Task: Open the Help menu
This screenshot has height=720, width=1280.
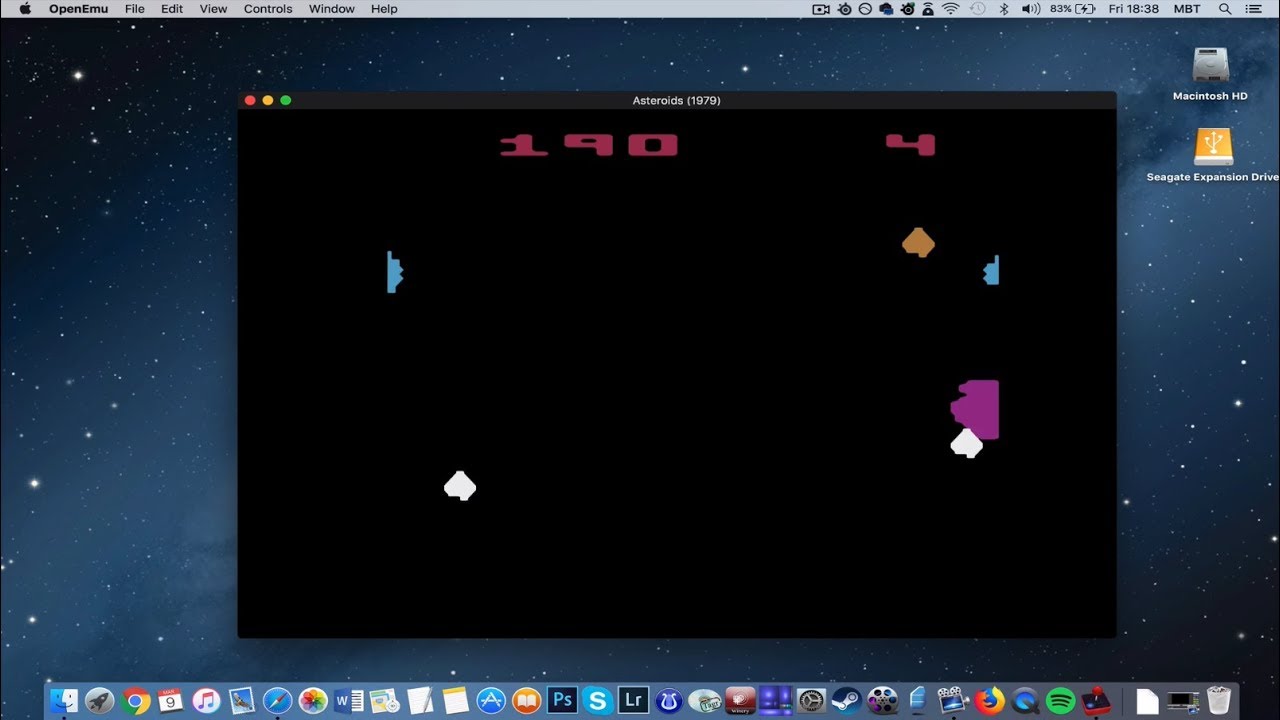Action: coord(384,9)
